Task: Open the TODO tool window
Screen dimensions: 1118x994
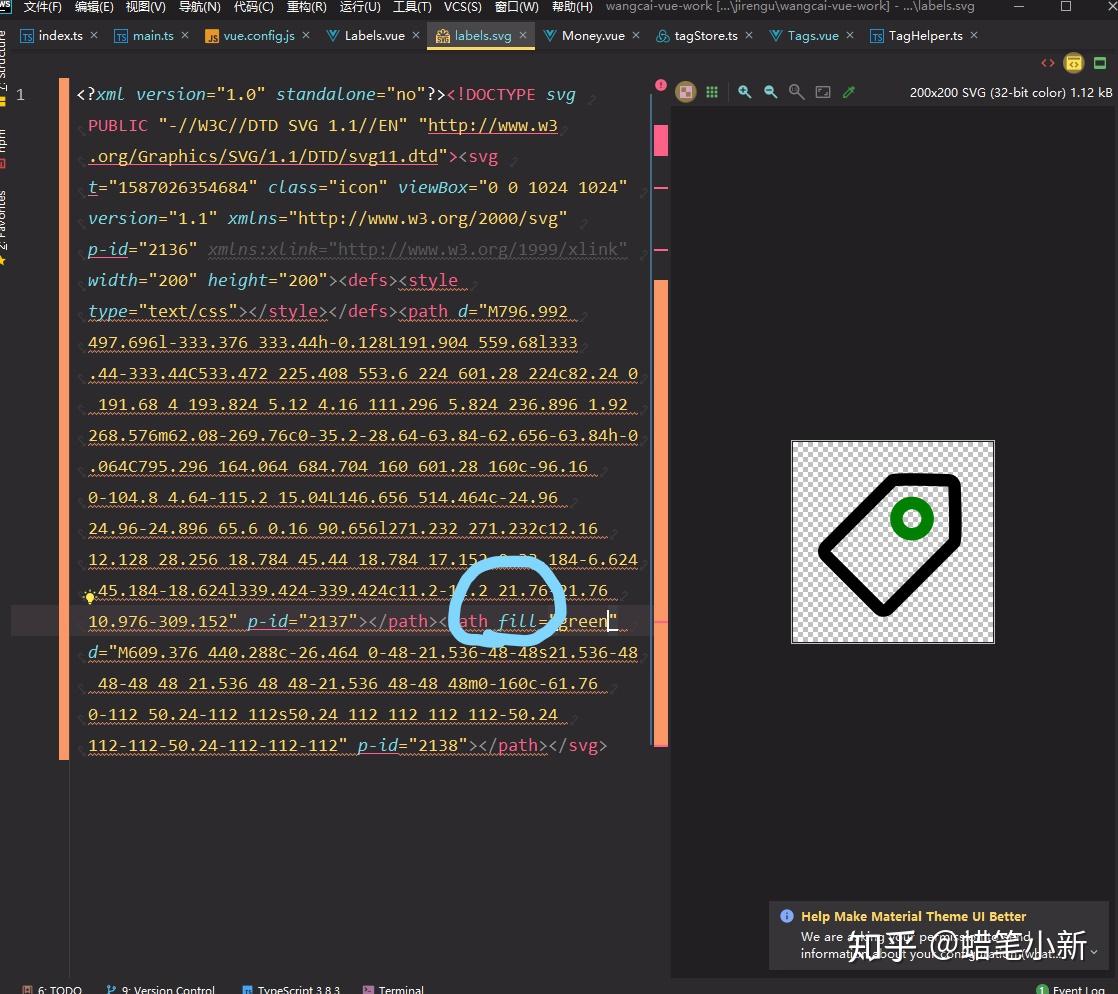Action: (53, 988)
